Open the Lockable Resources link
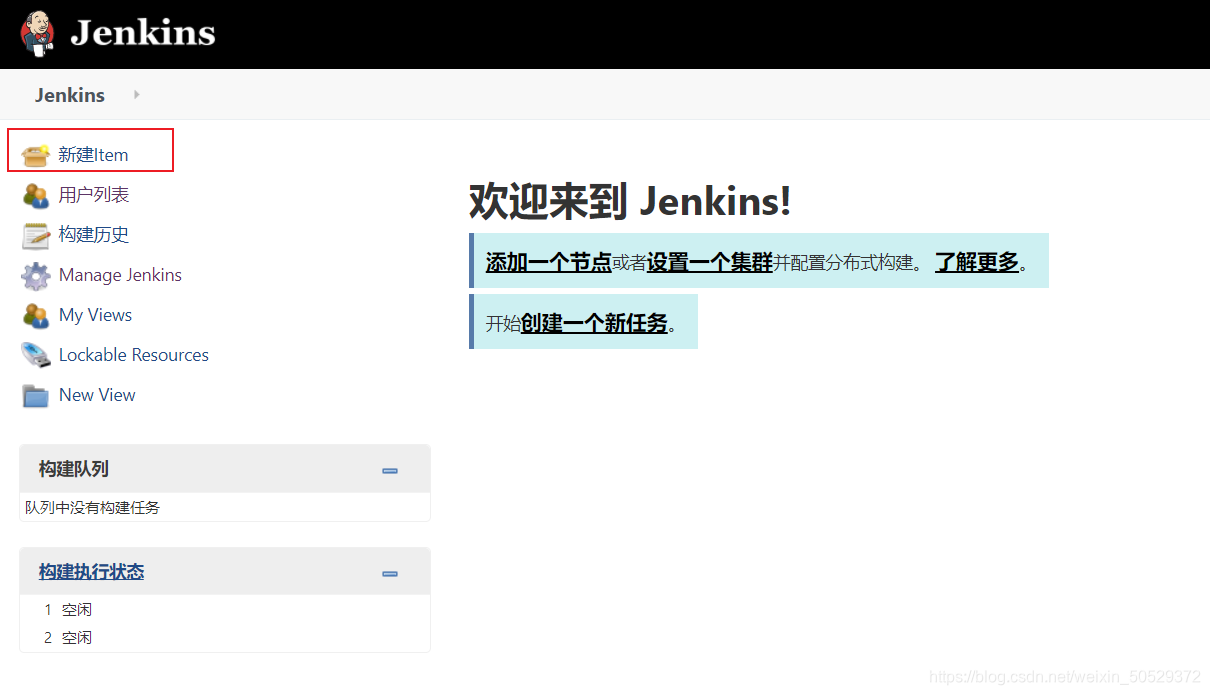Screen dimensions: 1210x695 [x=134, y=355]
